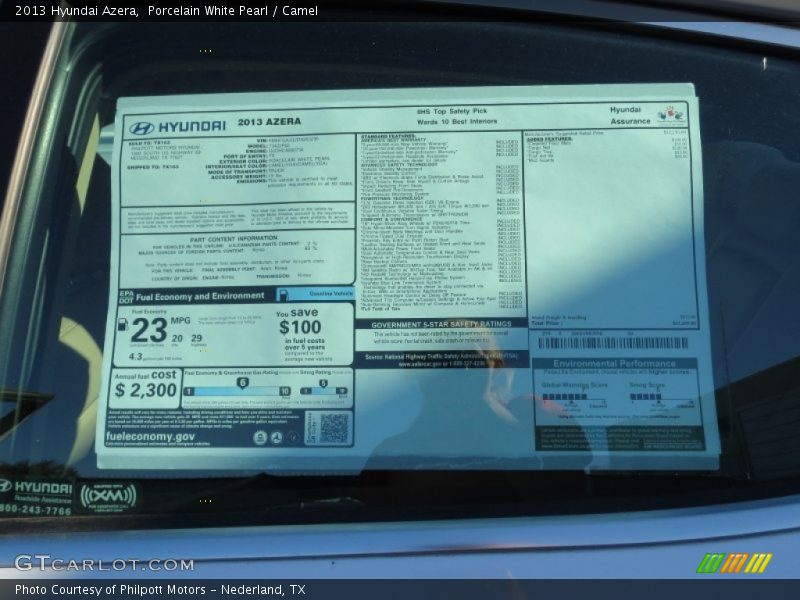Image resolution: width=800 pixels, height=600 pixels.
Task: Click the greenhouse gas rating marker 6
Action: pyautogui.click(x=243, y=383)
